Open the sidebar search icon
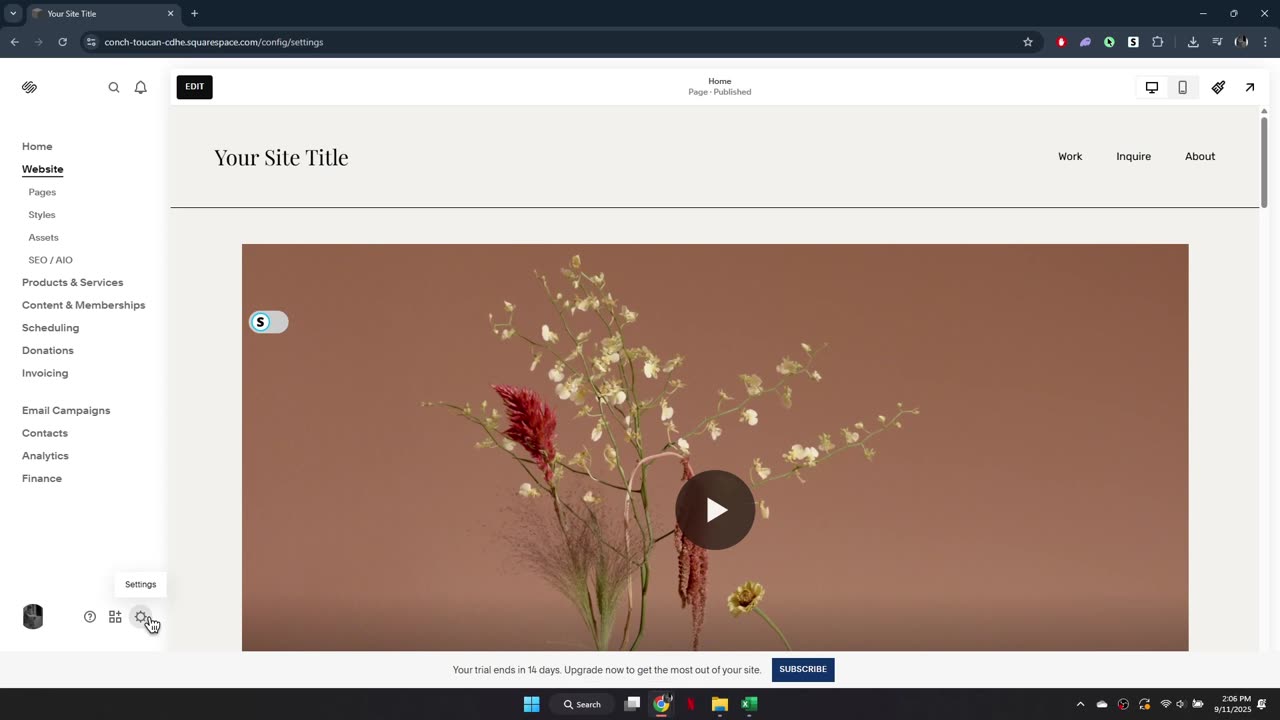The image size is (1280, 720). (114, 87)
